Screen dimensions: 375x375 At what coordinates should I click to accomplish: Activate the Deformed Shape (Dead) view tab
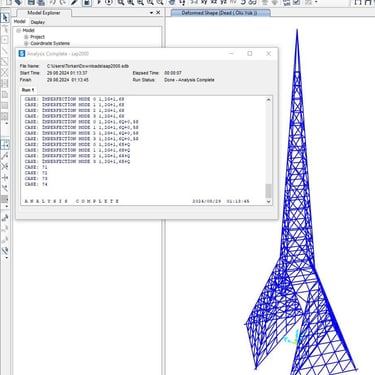point(220,13)
